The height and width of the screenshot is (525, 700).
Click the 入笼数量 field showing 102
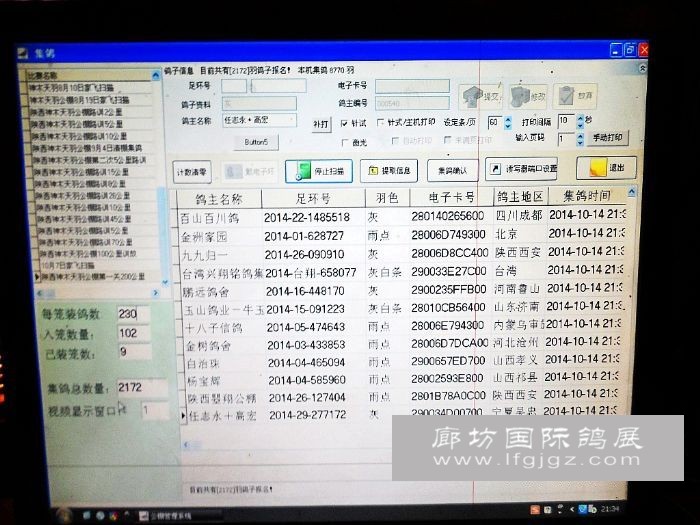coord(134,333)
